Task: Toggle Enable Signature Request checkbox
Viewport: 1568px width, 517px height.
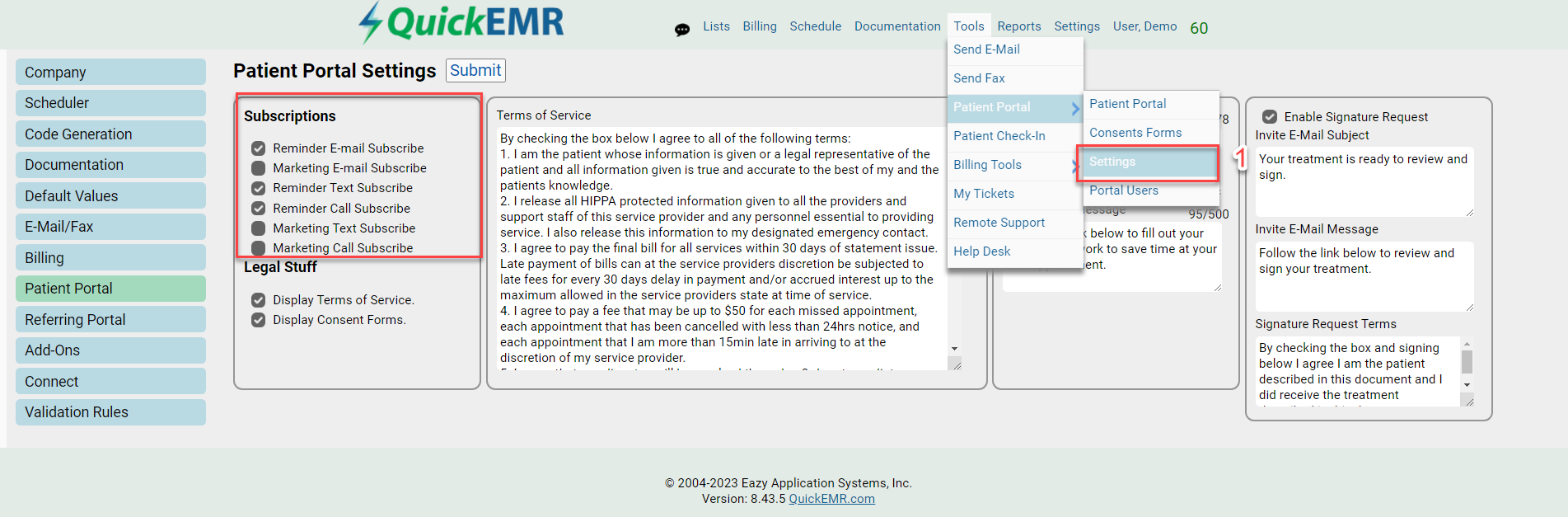Action: click(1270, 117)
